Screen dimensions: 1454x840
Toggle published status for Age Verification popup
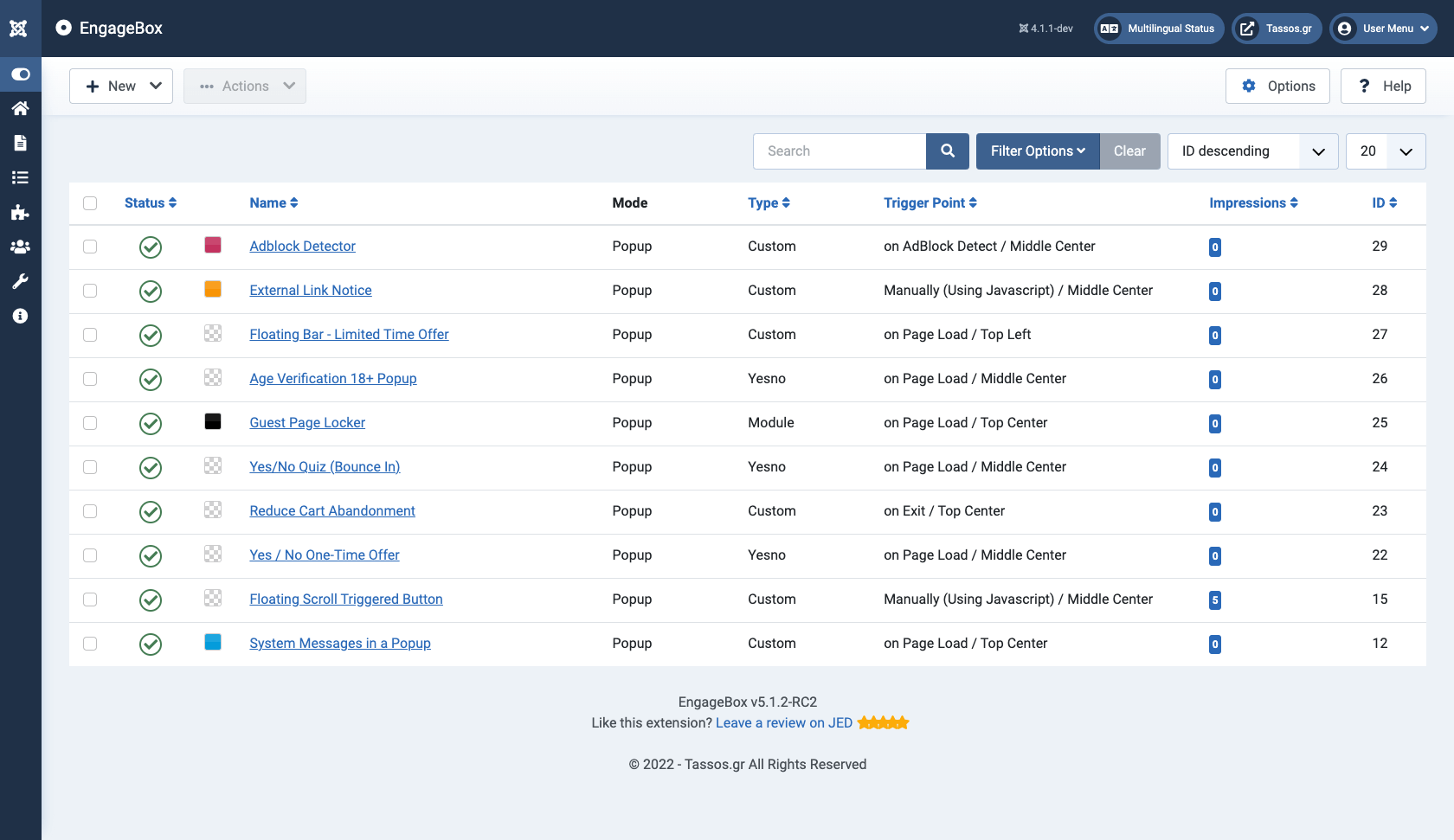[151, 380]
